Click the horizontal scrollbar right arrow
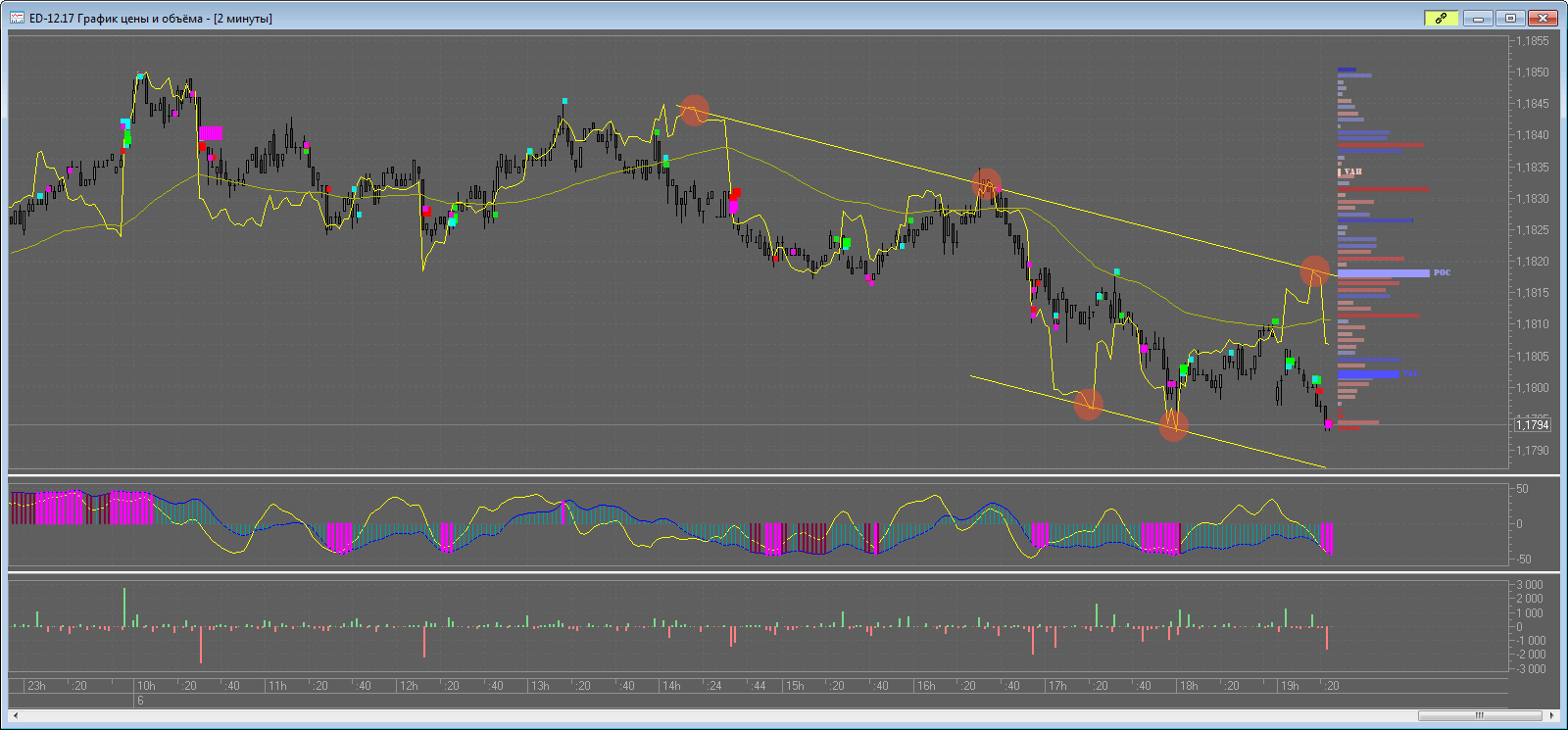This screenshot has width=1568, height=730. (1552, 715)
